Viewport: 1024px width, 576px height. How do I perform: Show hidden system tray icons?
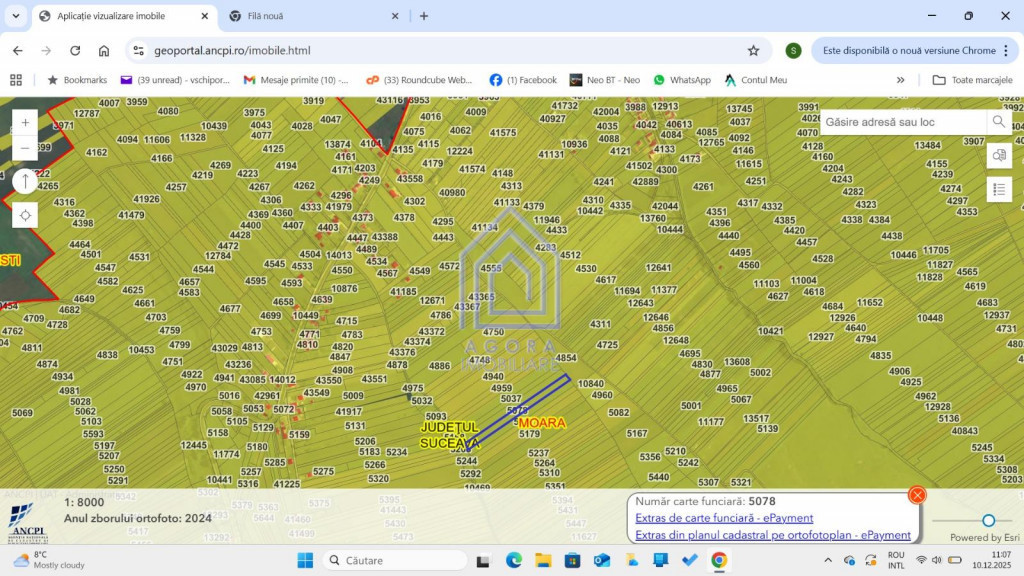[x=827, y=560]
